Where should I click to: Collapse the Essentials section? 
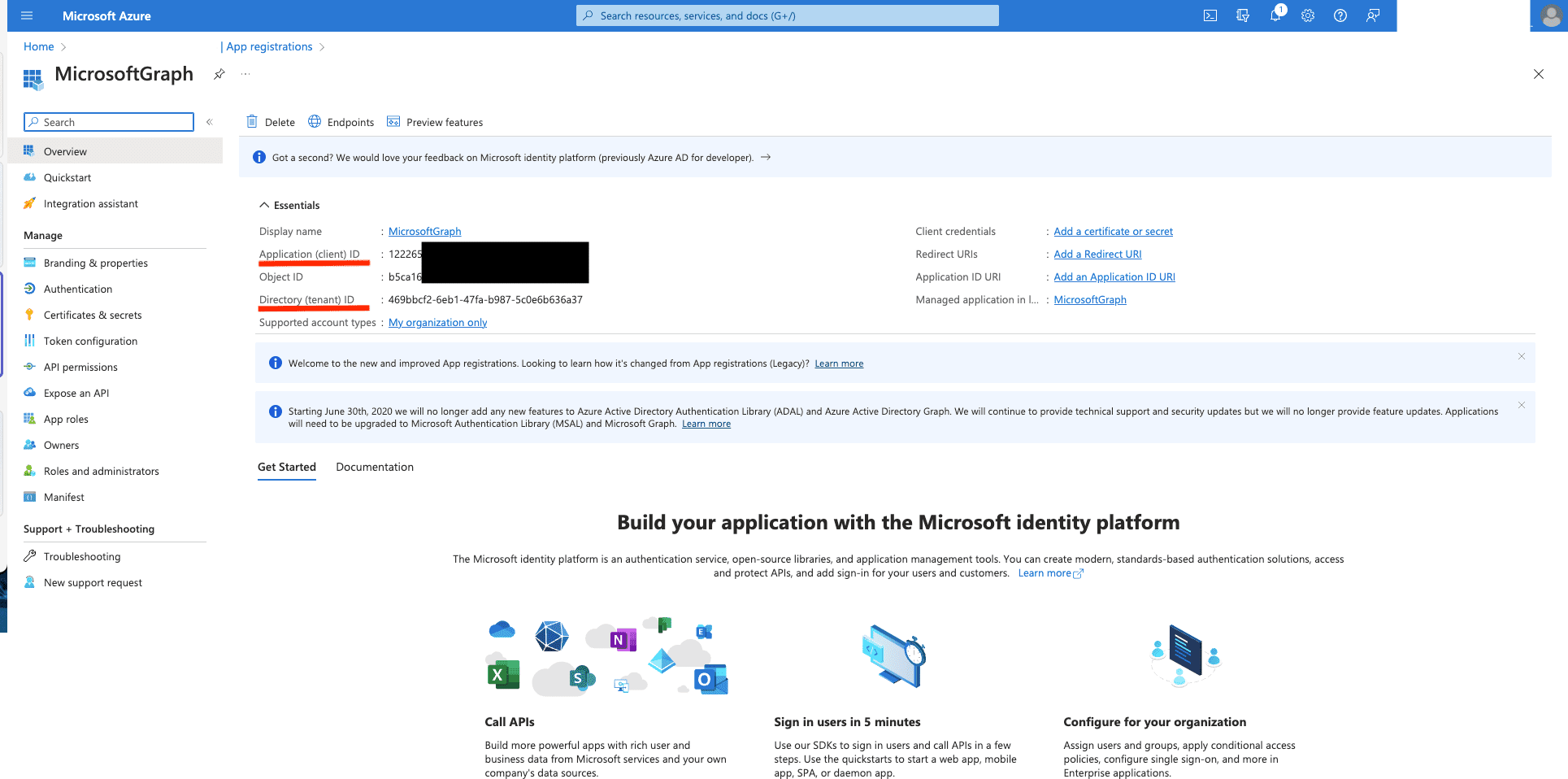point(264,205)
